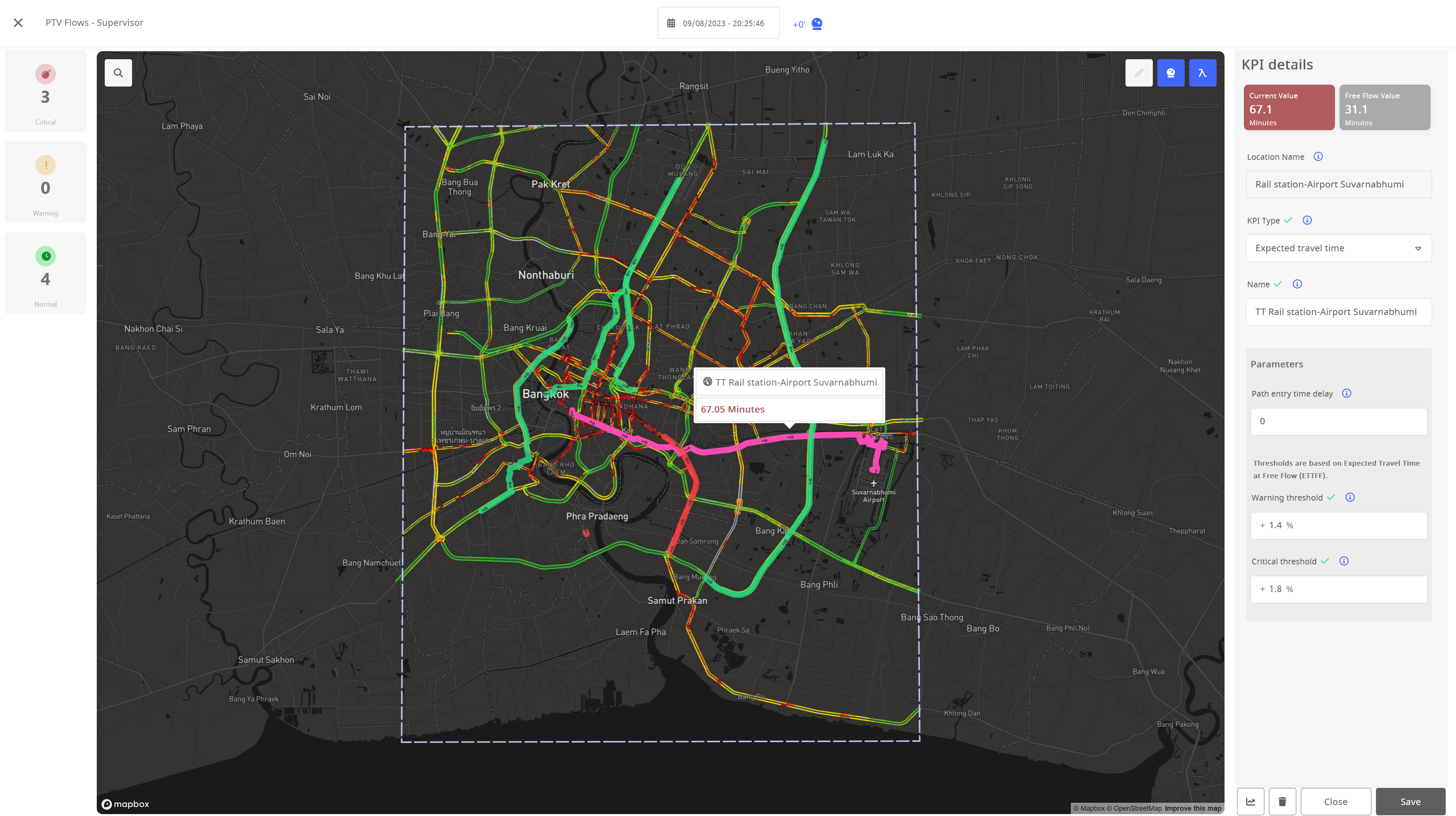Click info icon next to Warning threshold
Screen dimensions: 1456x816
pos(1350,498)
